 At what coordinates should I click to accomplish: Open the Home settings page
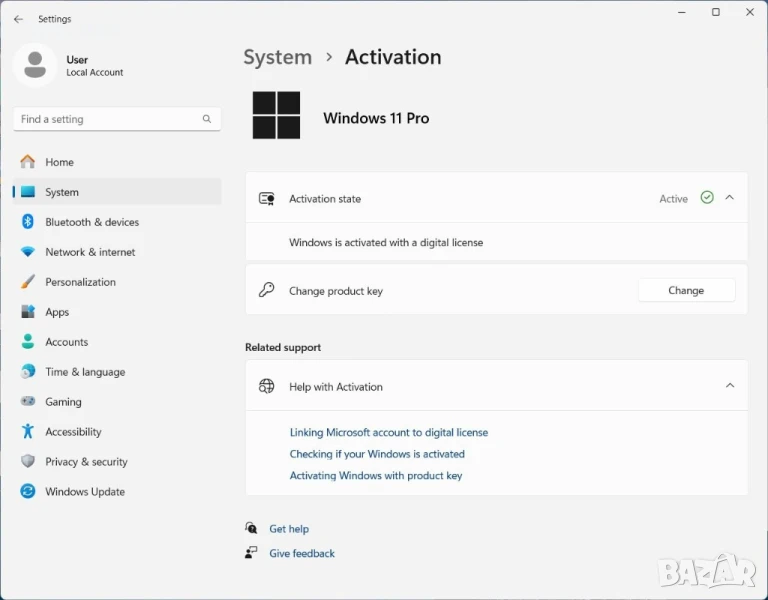pyautogui.click(x=59, y=162)
